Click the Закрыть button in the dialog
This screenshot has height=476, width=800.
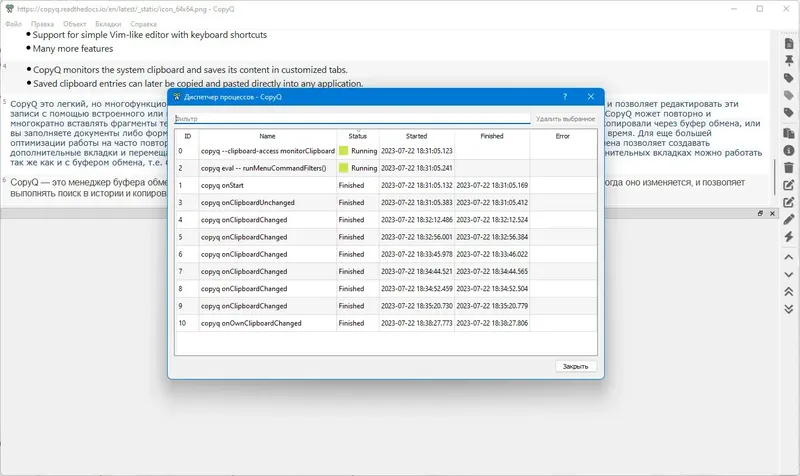coord(576,366)
